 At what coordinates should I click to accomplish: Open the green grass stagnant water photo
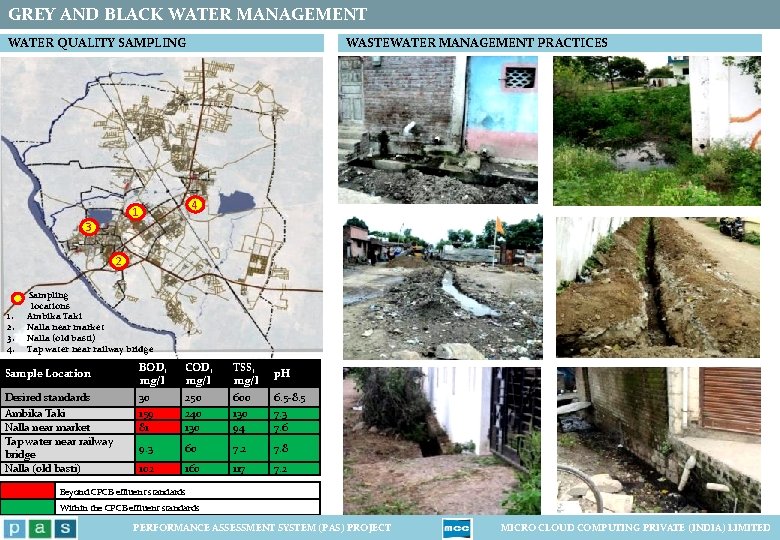point(657,131)
